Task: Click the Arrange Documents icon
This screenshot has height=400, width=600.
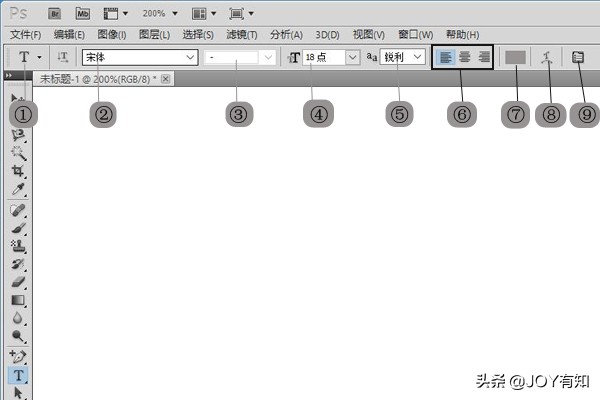Action: (x=199, y=14)
